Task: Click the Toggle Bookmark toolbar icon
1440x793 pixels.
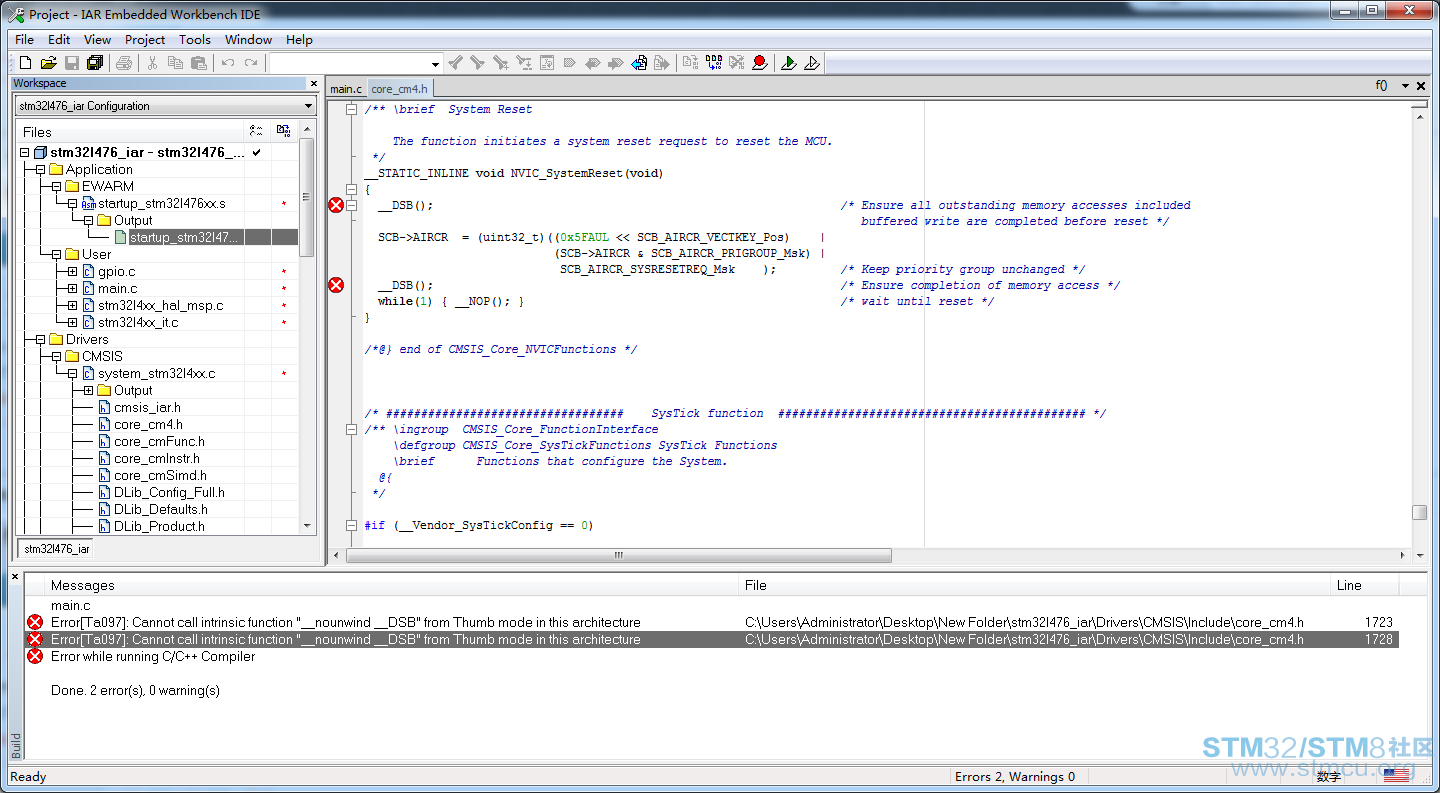Action: point(570,63)
